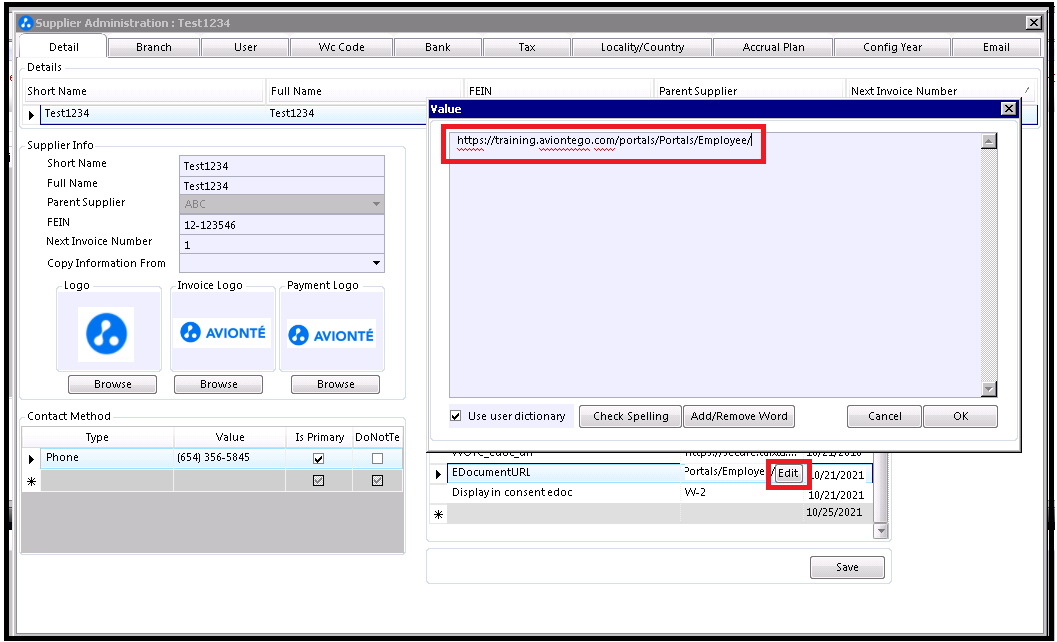Click the Save button
Image resolution: width=1057 pixels, height=642 pixels.
coord(847,567)
